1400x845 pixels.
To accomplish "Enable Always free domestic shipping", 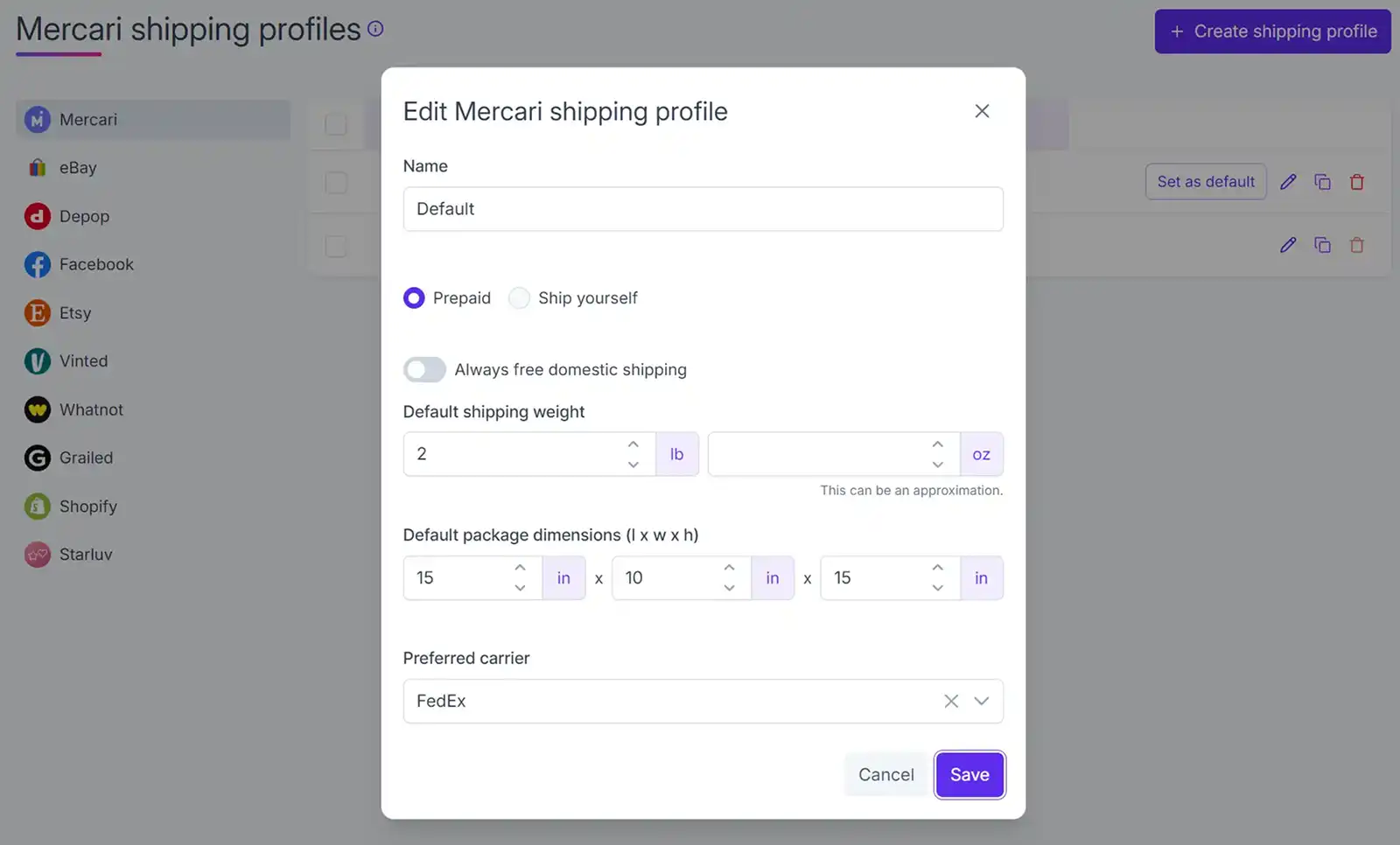I will 424,369.
